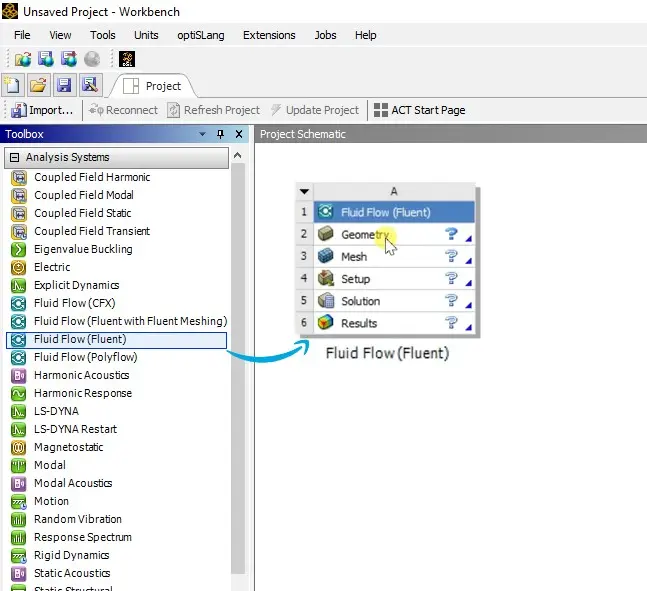This screenshot has width=647, height=591.
Task: Switch to the Project tab
Action: 152,86
